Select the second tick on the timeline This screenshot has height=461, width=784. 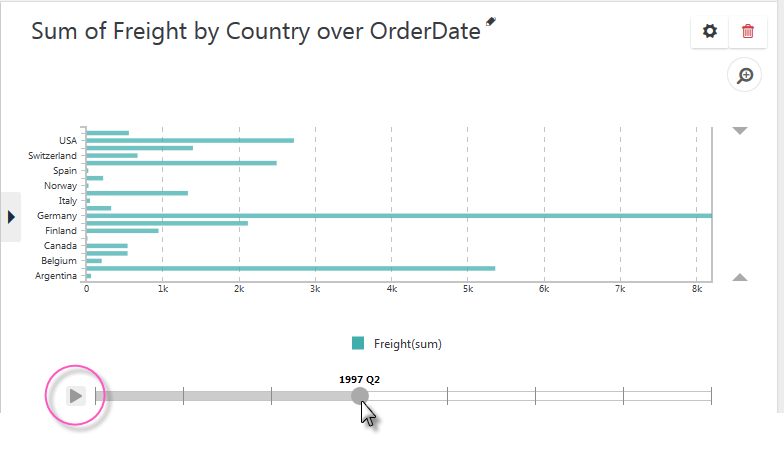coord(184,396)
